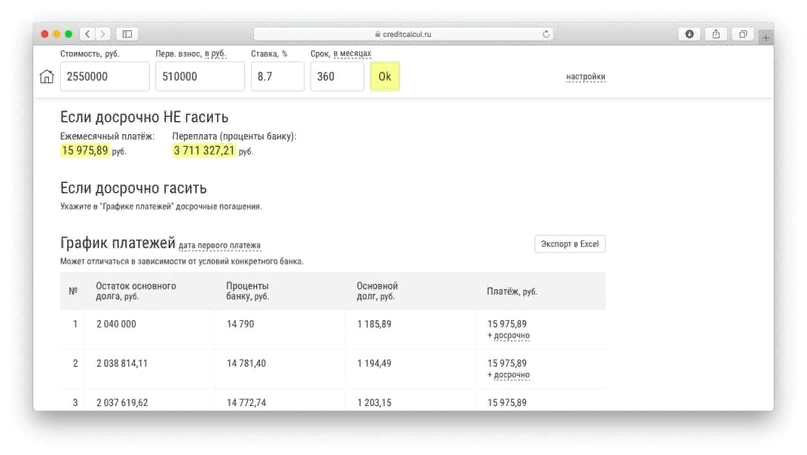Image resolution: width=807 pixels, height=455 pixels.
Task: Select interest cell '14 781,40'
Action: 247,363
